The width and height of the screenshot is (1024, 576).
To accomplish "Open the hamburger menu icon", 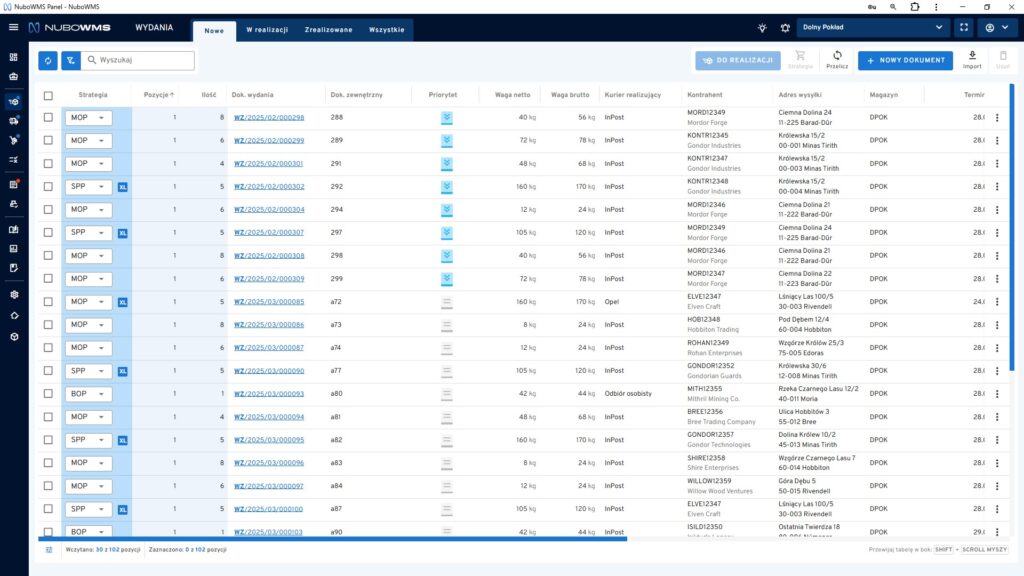I will pyautogui.click(x=13, y=28).
